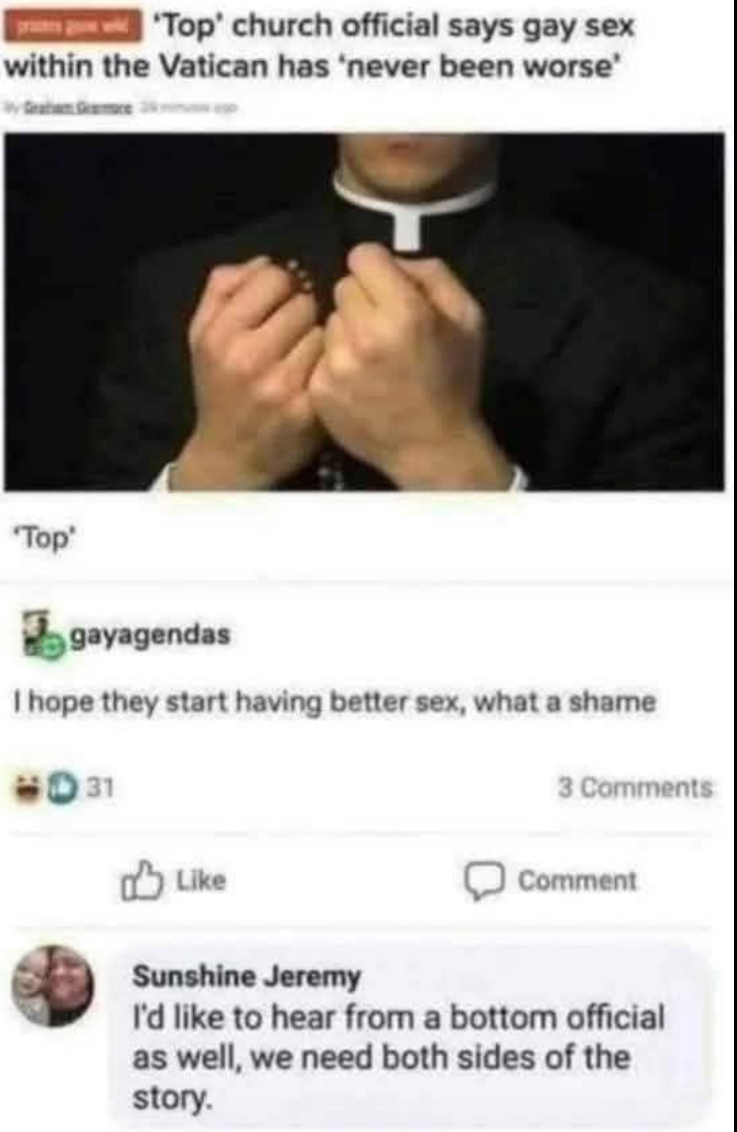This screenshot has height=1132, width=737.
Task: Open Sunshine Jeremy's profile name
Action: coord(246,976)
